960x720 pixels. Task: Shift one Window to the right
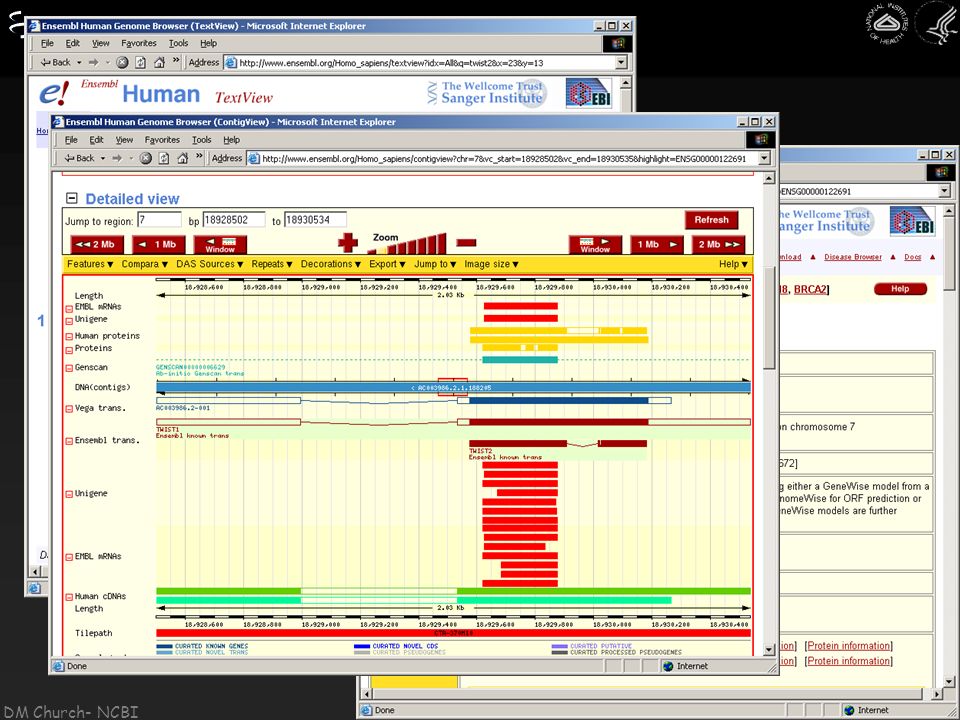[x=595, y=244]
